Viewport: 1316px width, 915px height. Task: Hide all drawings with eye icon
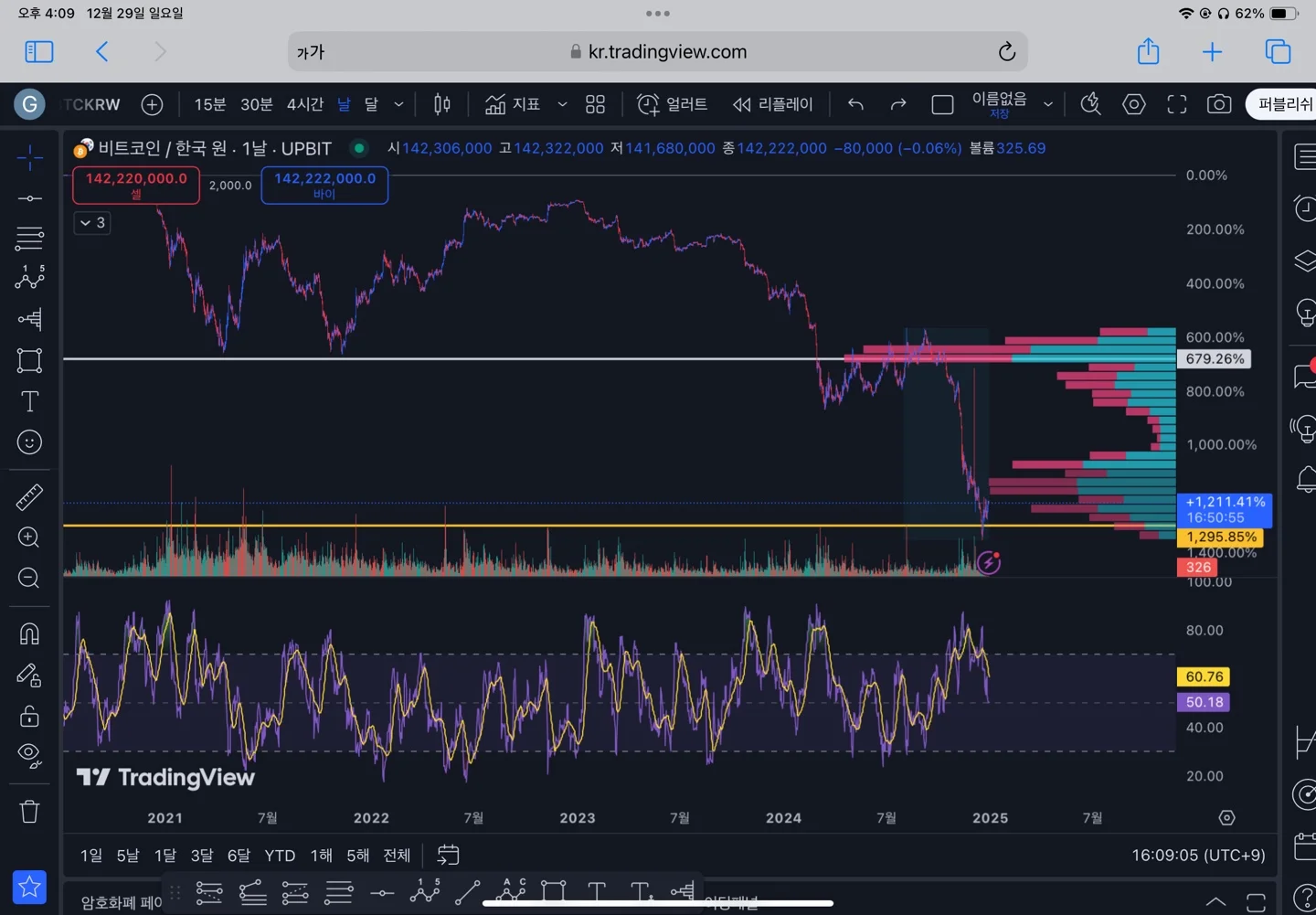29,756
